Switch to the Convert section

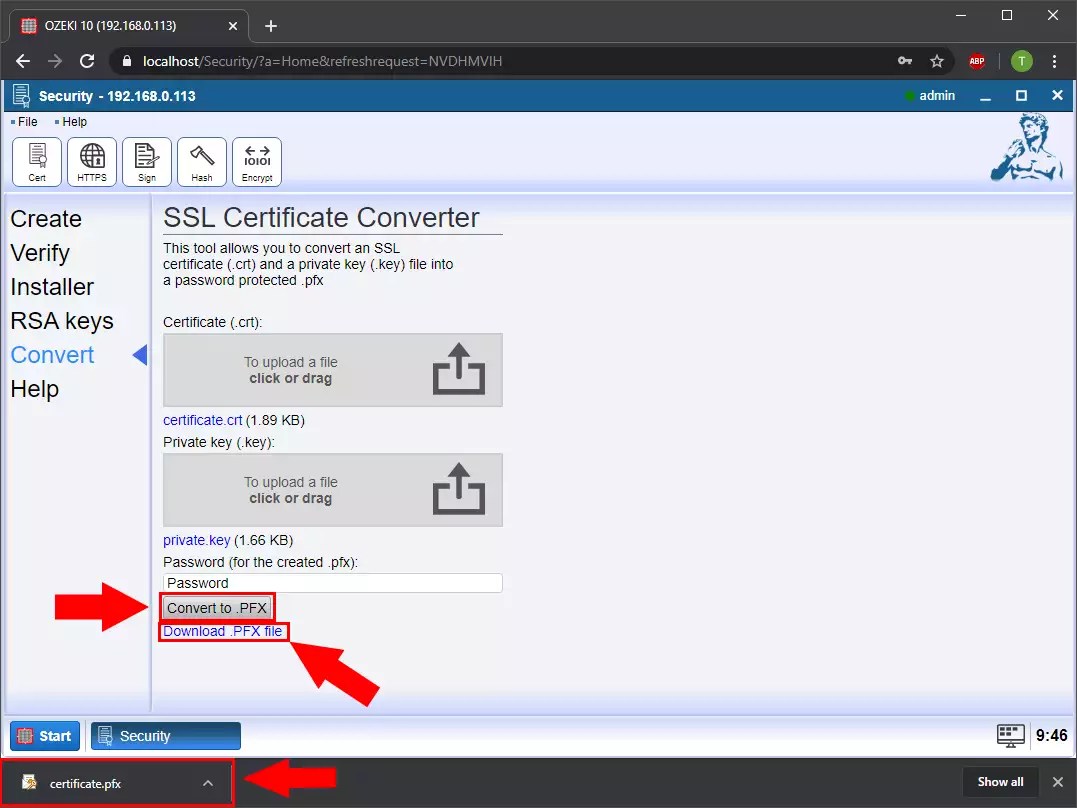coord(52,354)
